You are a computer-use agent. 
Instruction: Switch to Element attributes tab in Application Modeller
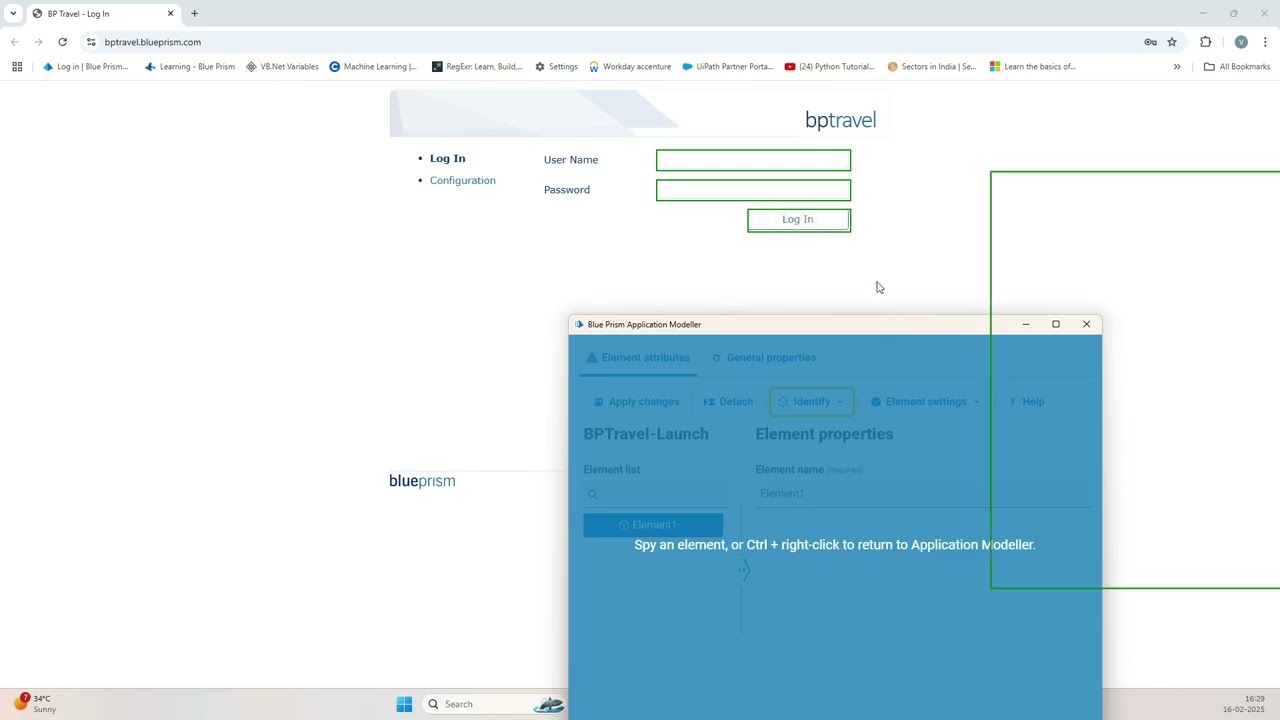click(638, 358)
